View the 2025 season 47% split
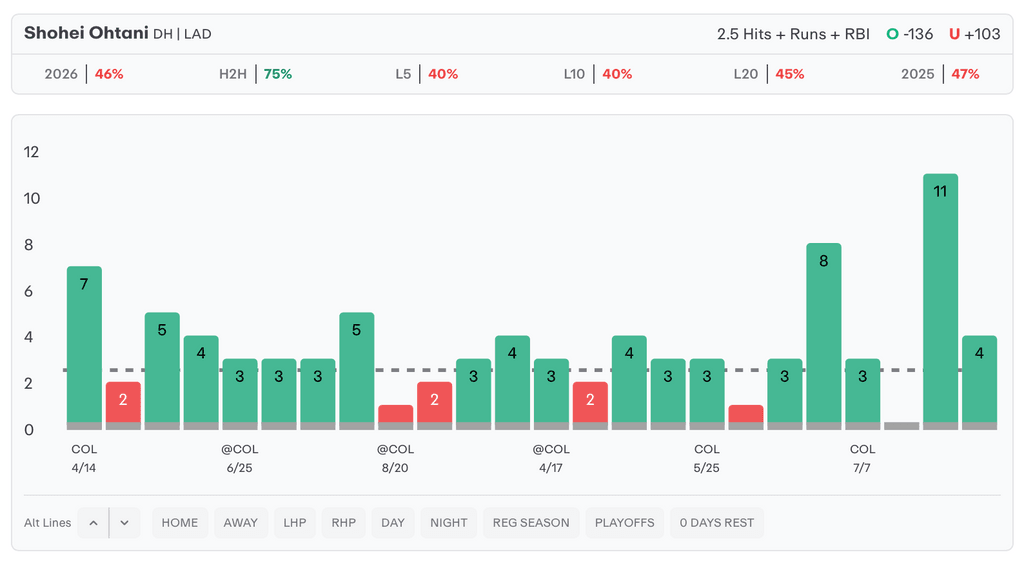The image size is (1024, 566). [940, 74]
